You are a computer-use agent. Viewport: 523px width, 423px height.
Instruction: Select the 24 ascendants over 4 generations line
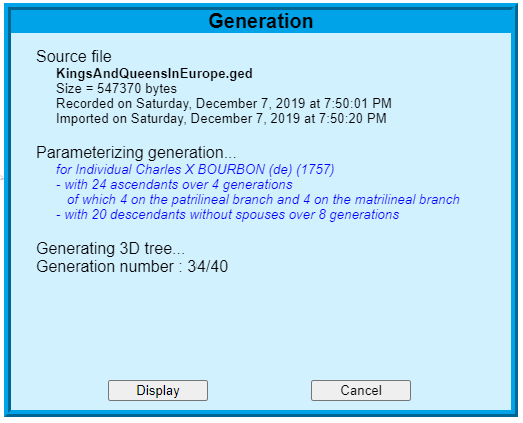click(174, 184)
